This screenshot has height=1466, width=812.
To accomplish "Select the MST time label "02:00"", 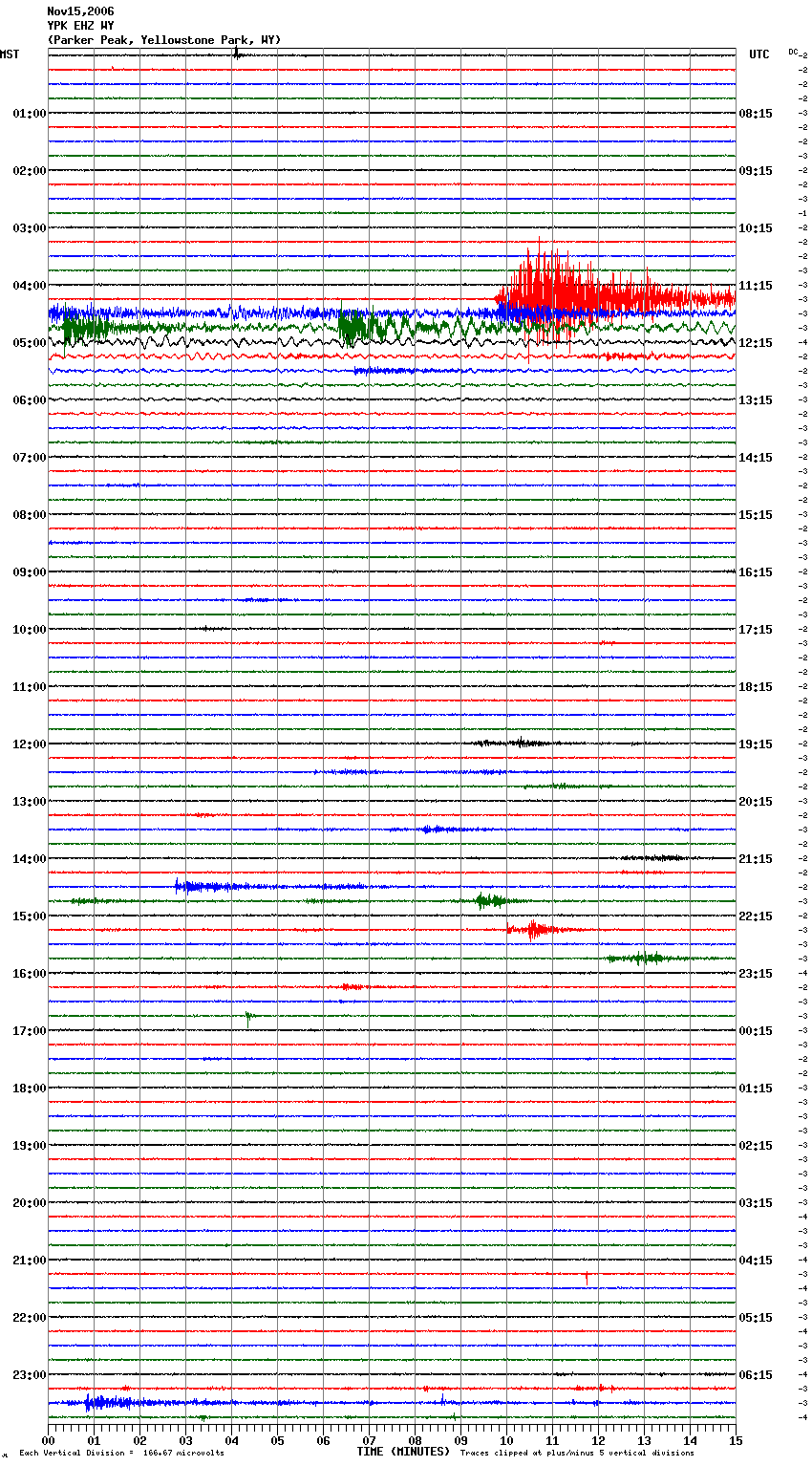I will point(30,171).
